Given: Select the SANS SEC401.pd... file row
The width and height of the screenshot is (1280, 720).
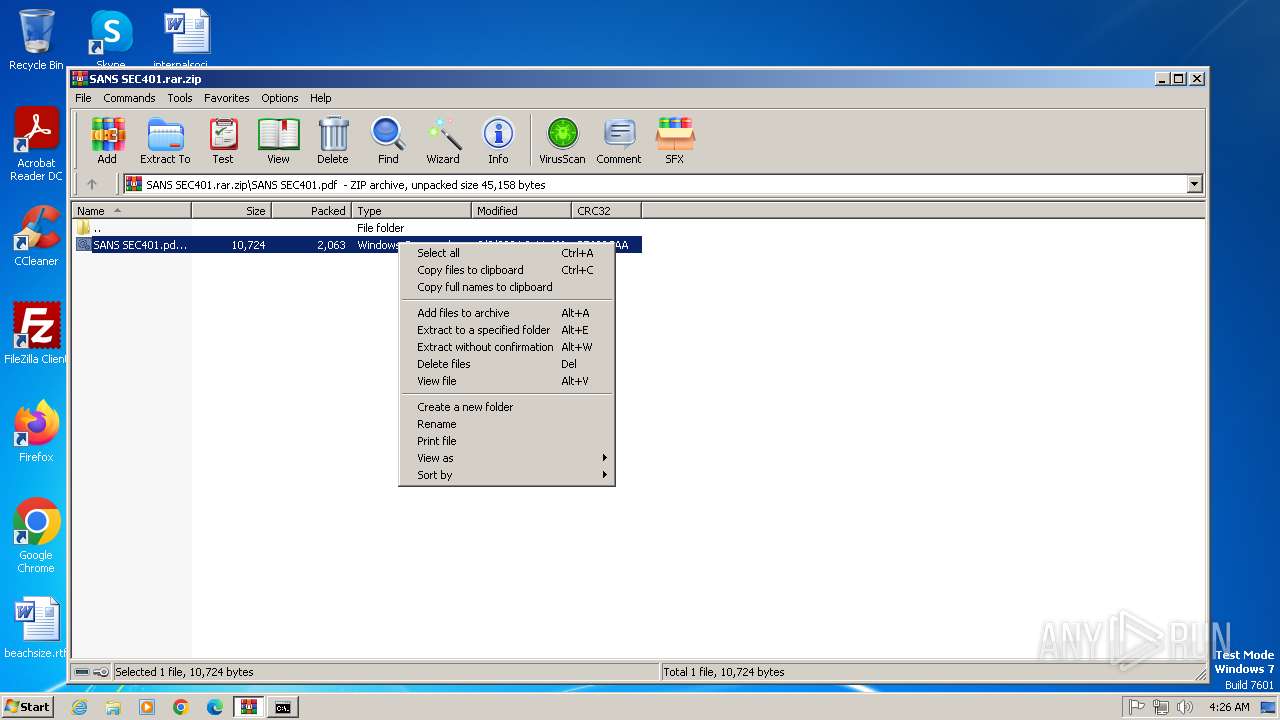Looking at the screenshot, I should coord(357,245).
